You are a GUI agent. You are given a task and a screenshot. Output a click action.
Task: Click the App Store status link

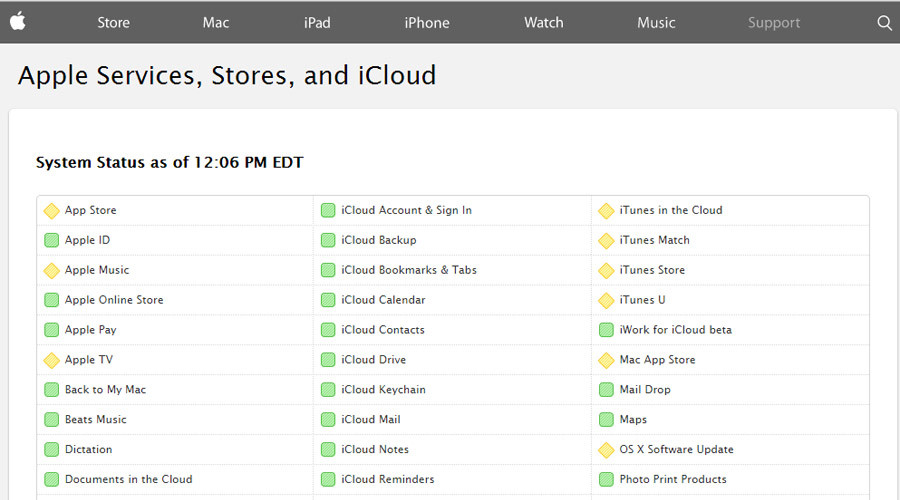[x=91, y=210]
